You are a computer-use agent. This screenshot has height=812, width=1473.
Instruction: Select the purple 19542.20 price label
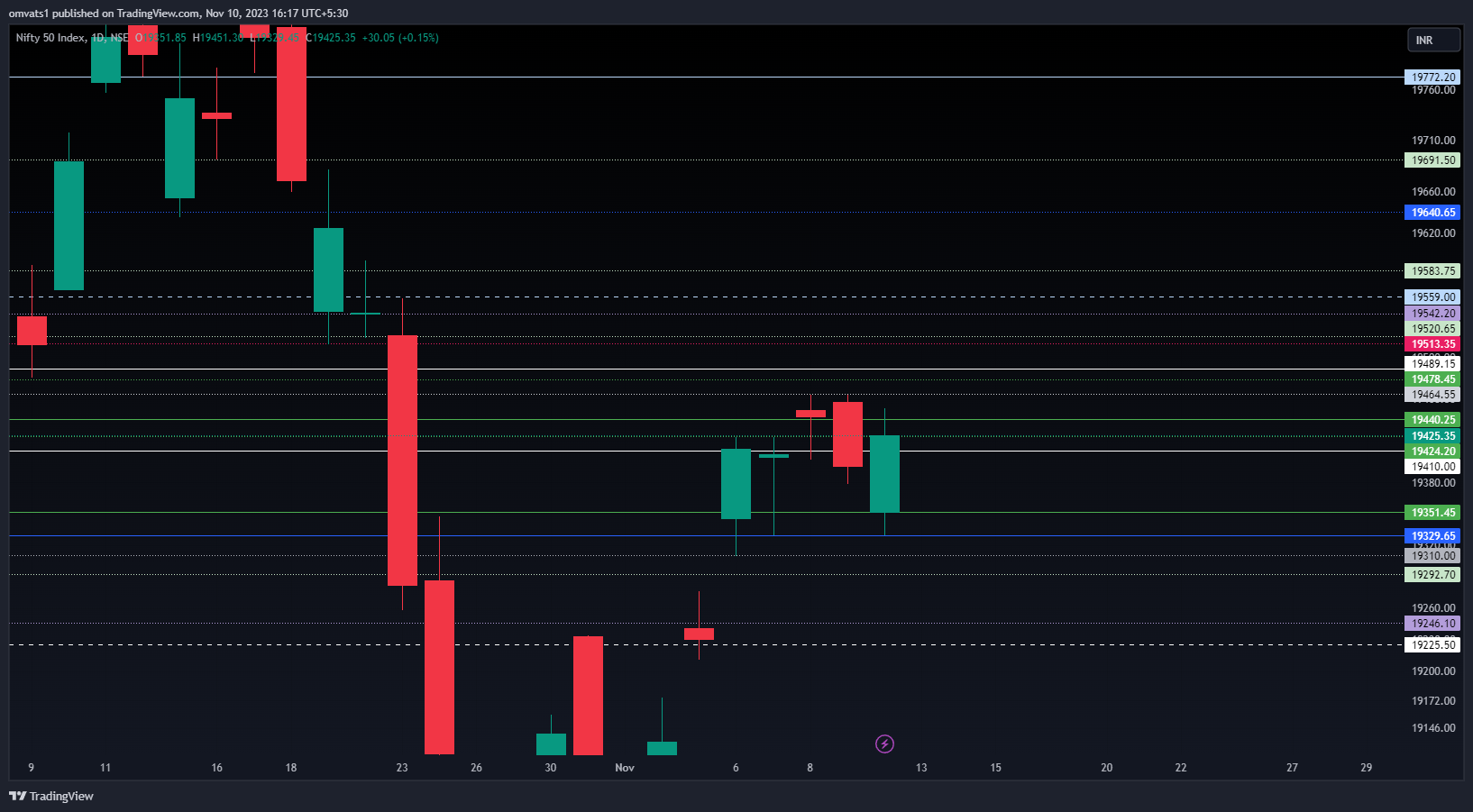[x=1432, y=314]
